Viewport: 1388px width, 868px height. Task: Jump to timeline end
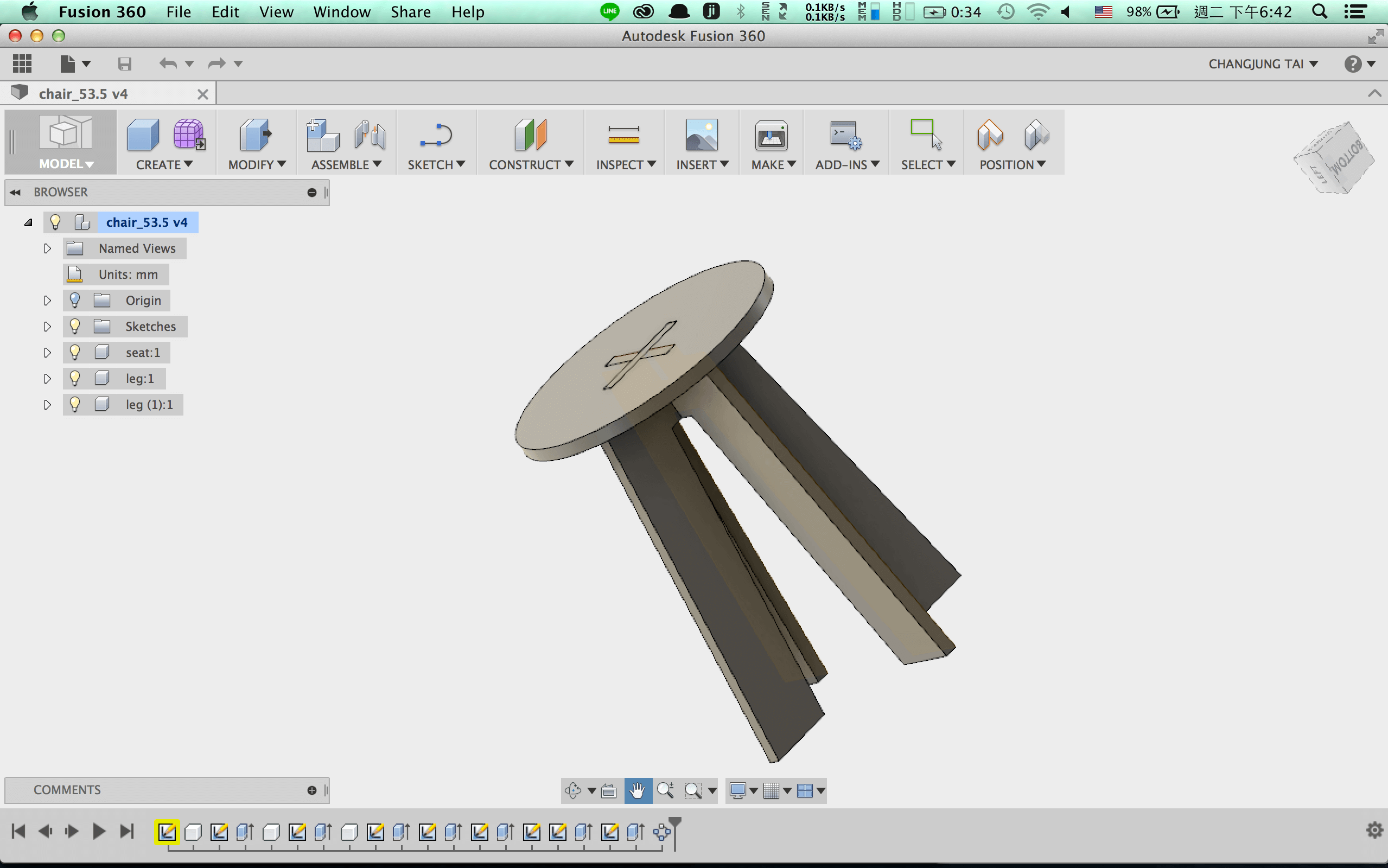[x=126, y=831]
